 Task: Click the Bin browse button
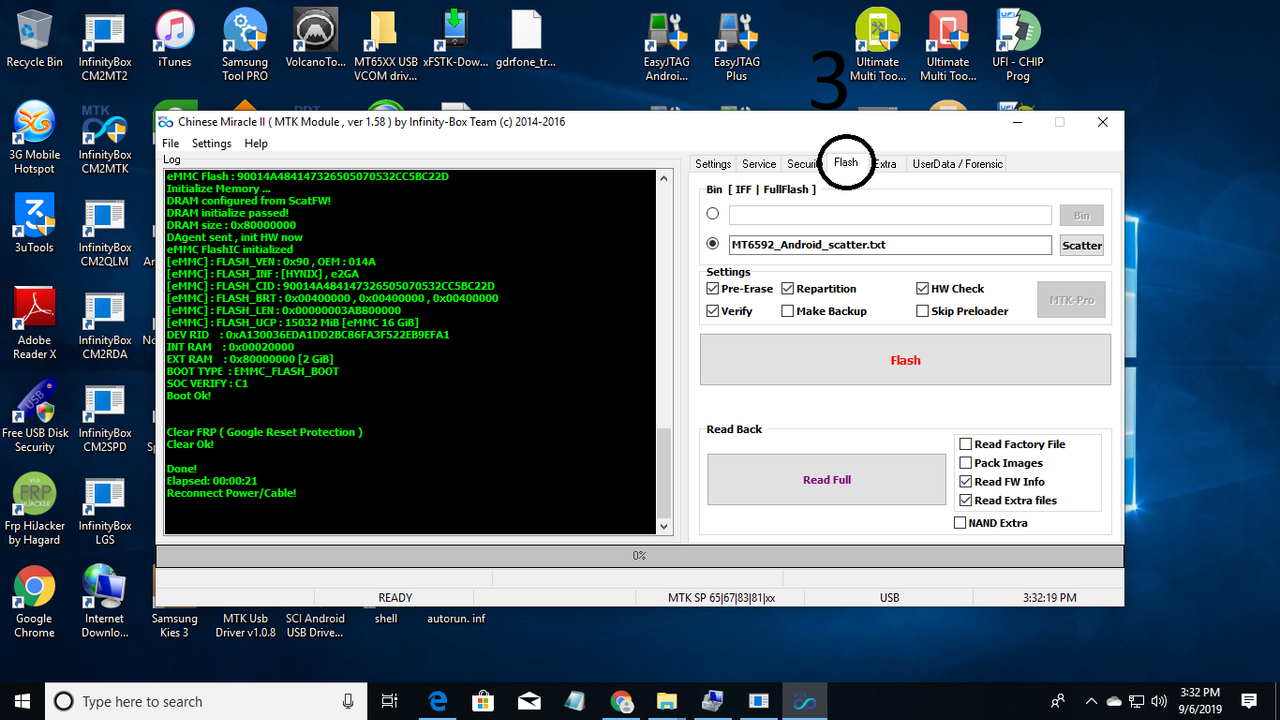[x=1082, y=215]
